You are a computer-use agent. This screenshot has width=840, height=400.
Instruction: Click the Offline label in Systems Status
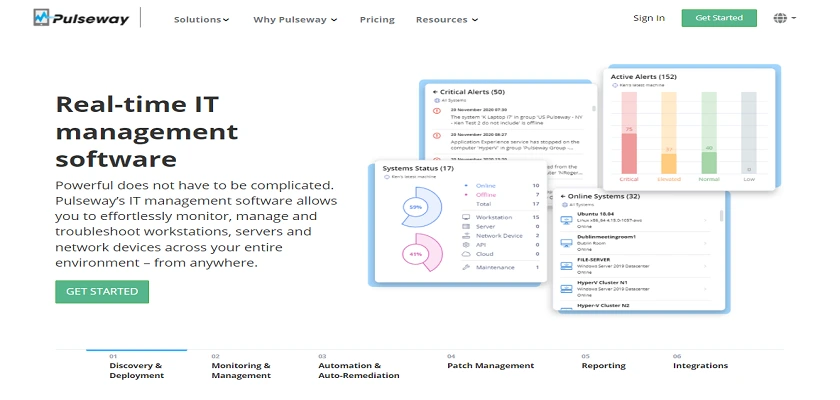coord(486,194)
